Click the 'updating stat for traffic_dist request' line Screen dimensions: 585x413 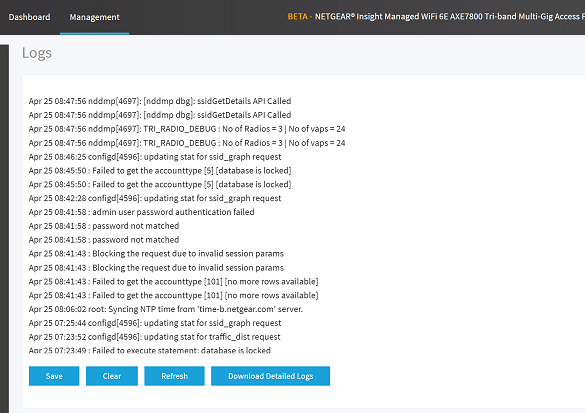coord(154,337)
